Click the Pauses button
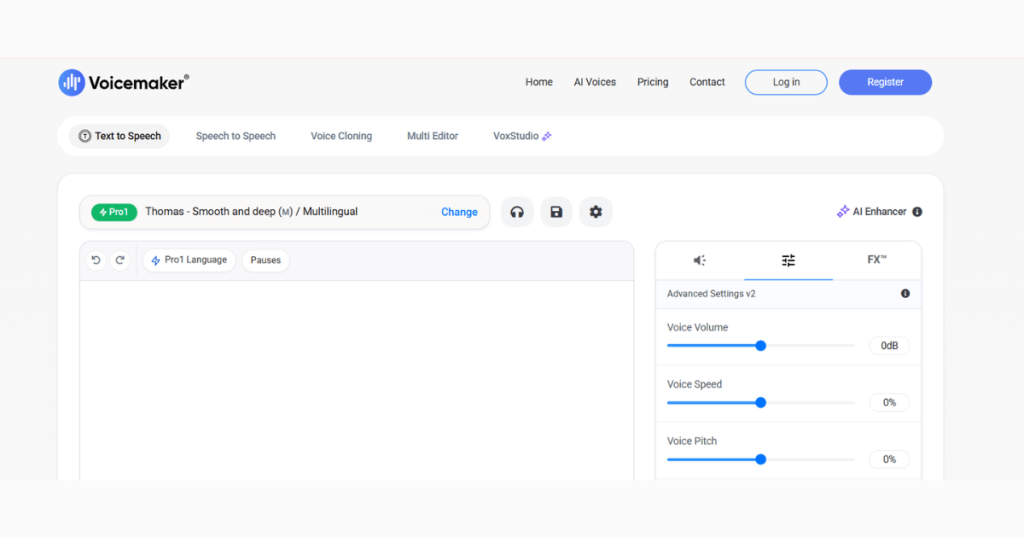This screenshot has height=538, width=1024. tap(266, 260)
